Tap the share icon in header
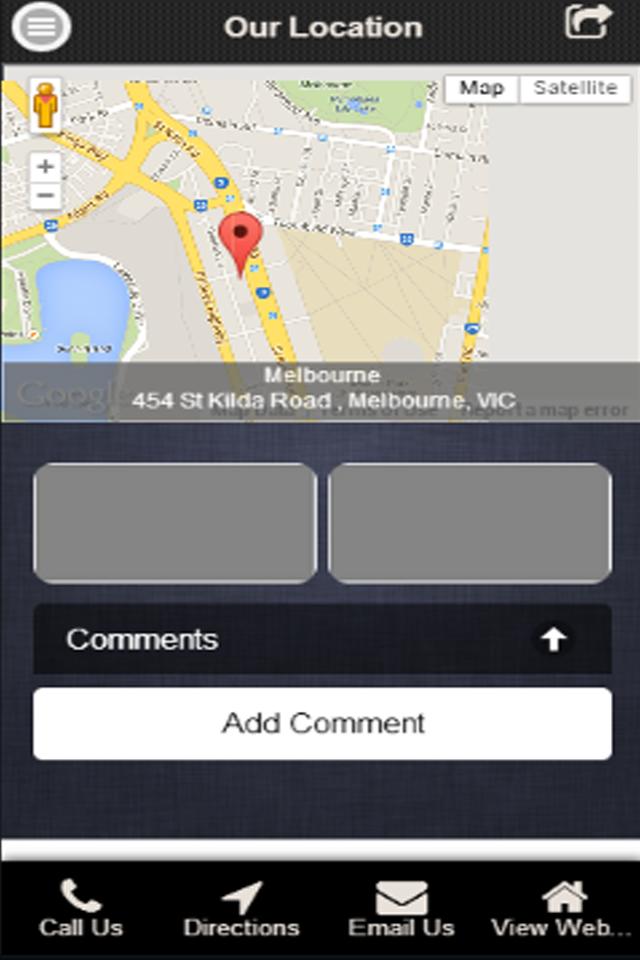640x960 pixels. point(588,21)
